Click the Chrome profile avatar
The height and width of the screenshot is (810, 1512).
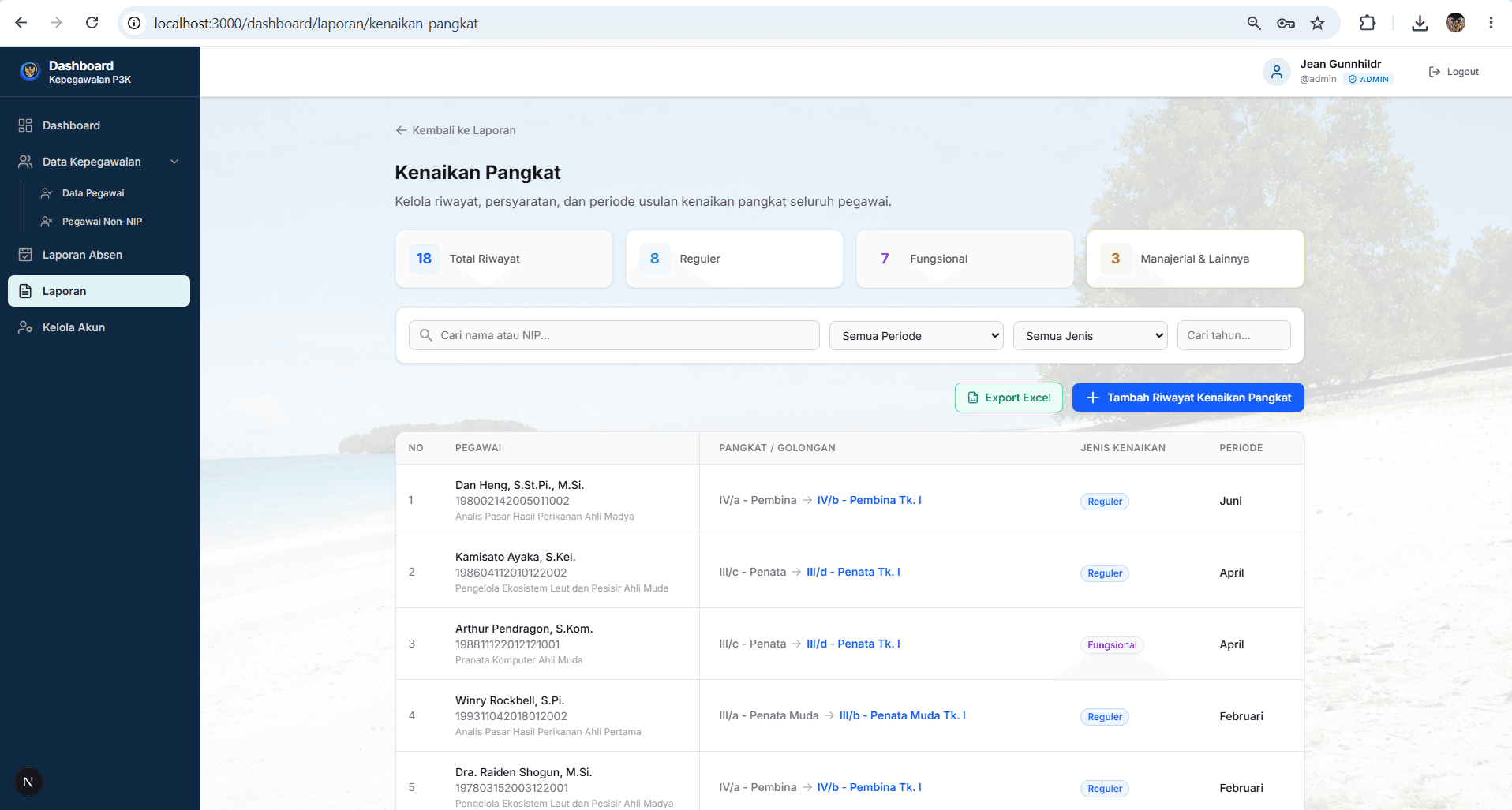(1455, 23)
